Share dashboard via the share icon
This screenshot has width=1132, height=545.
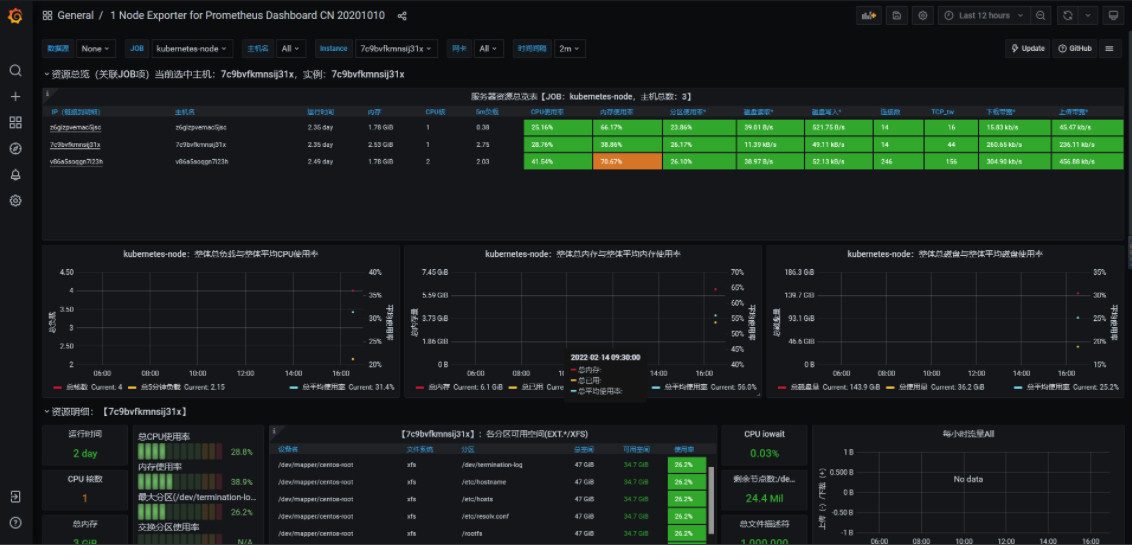402,16
